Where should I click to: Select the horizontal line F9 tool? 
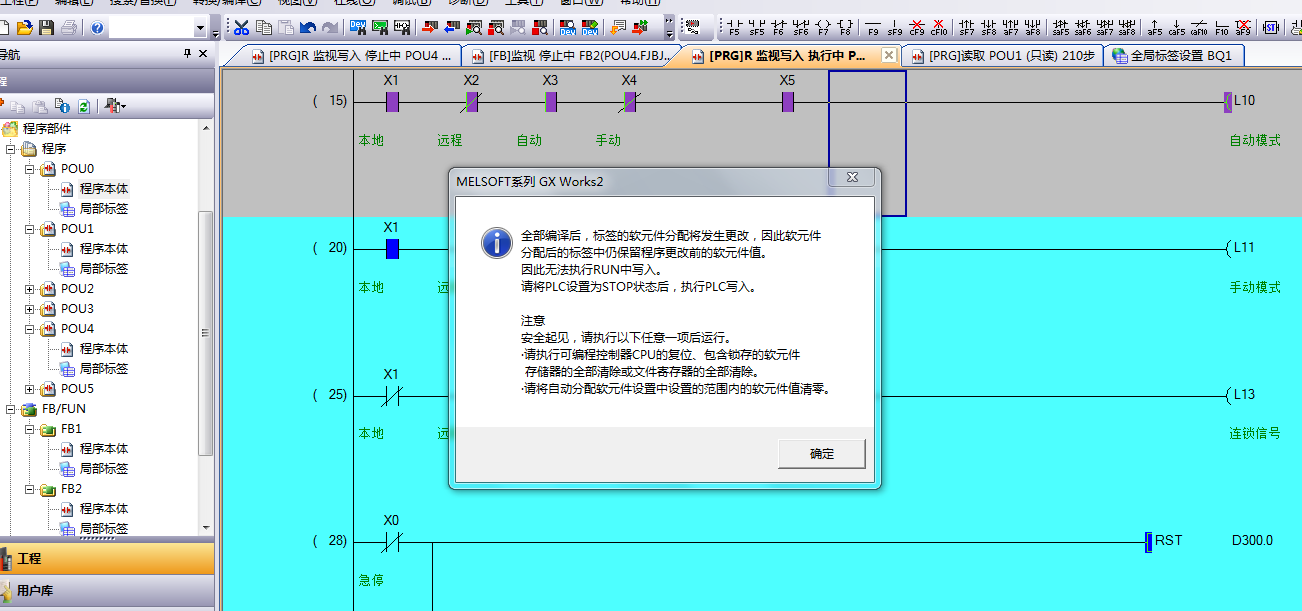872,28
